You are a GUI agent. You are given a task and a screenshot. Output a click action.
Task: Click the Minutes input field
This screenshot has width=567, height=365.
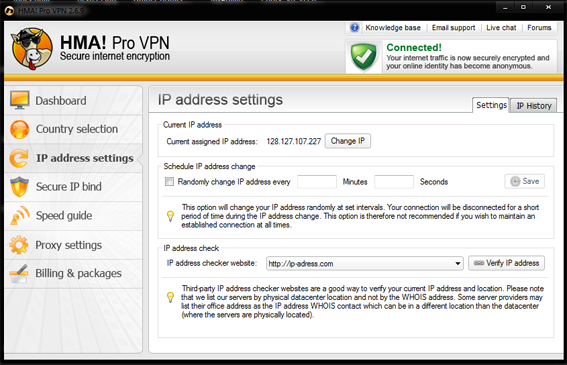tap(317, 182)
